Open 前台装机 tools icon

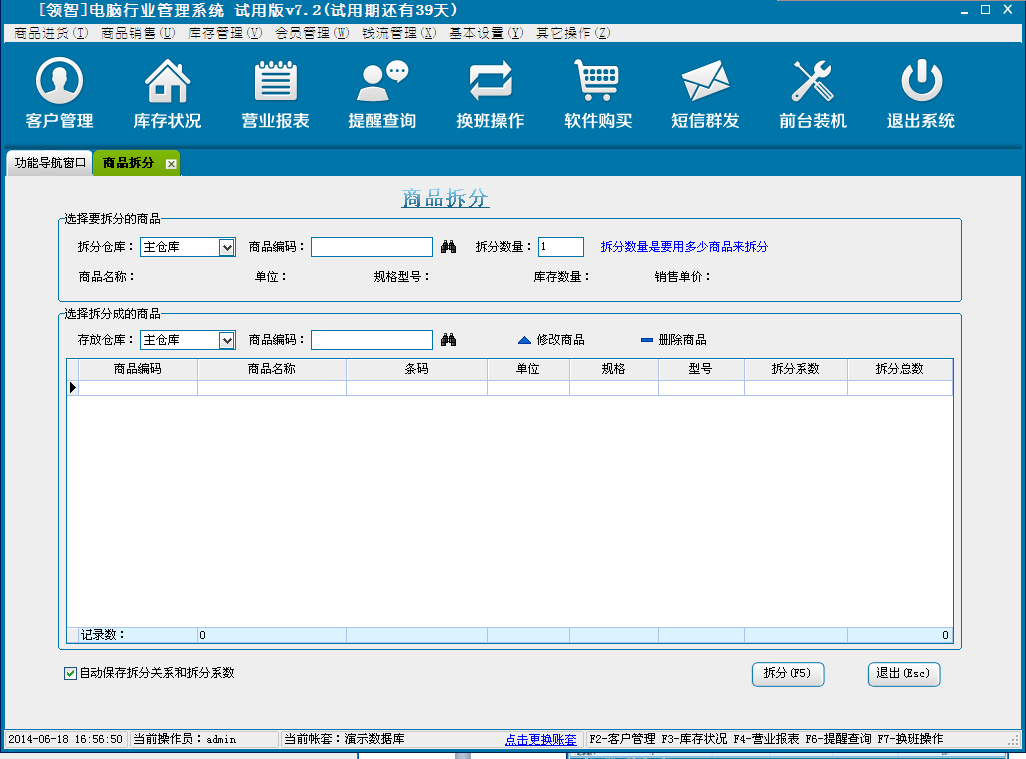pyautogui.click(x=812, y=82)
